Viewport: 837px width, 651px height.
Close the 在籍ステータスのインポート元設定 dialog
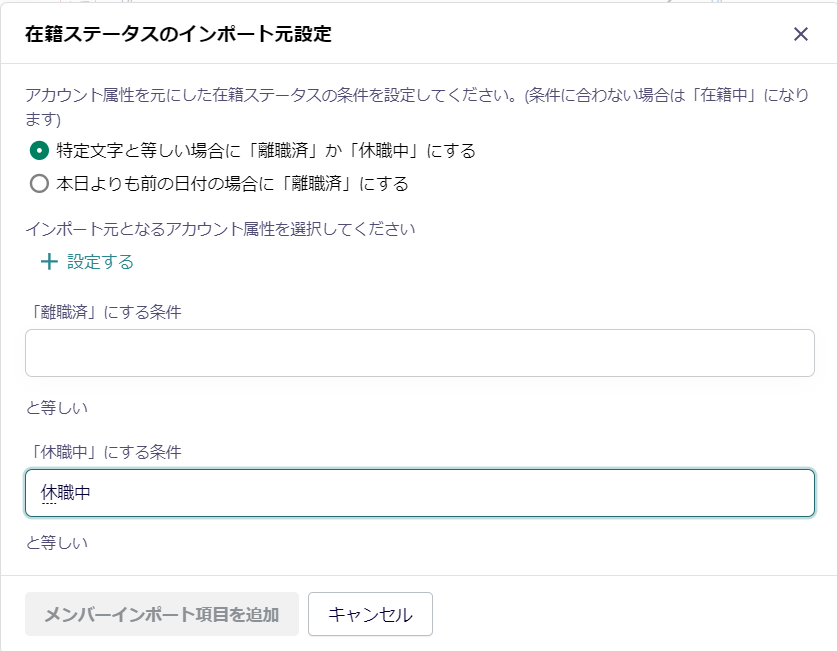pyautogui.click(x=800, y=34)
